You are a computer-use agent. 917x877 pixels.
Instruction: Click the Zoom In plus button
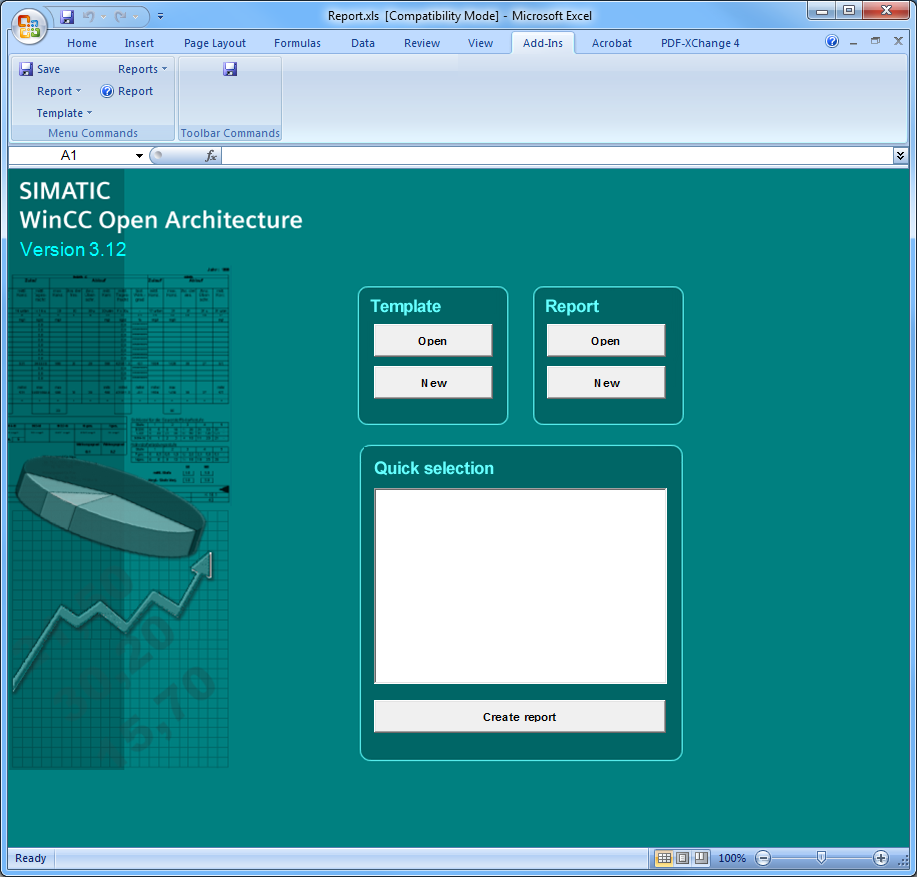tap(881, 858)
